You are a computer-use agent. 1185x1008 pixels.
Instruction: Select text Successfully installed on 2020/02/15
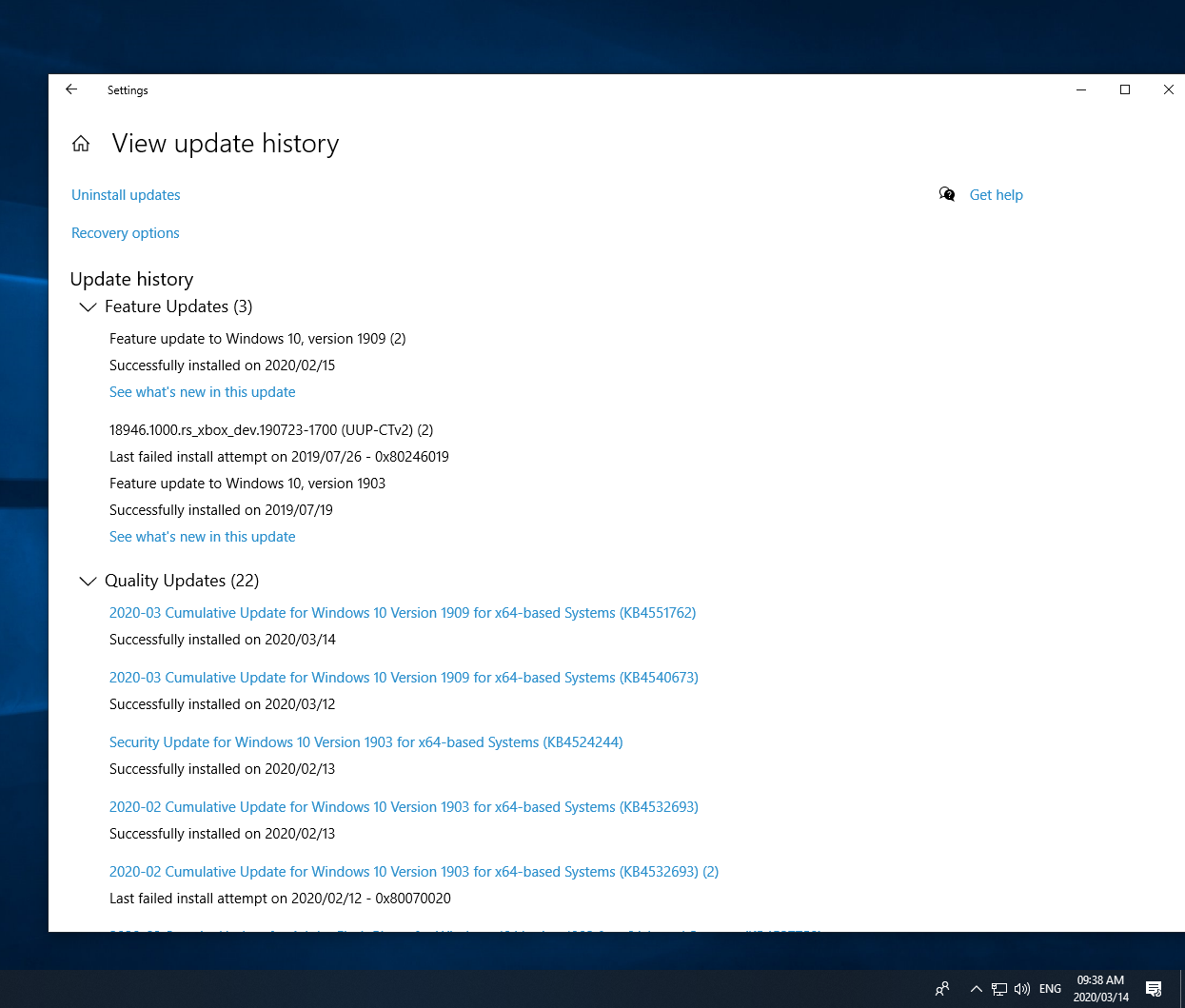pyautogui.click(x=223, y=366)
